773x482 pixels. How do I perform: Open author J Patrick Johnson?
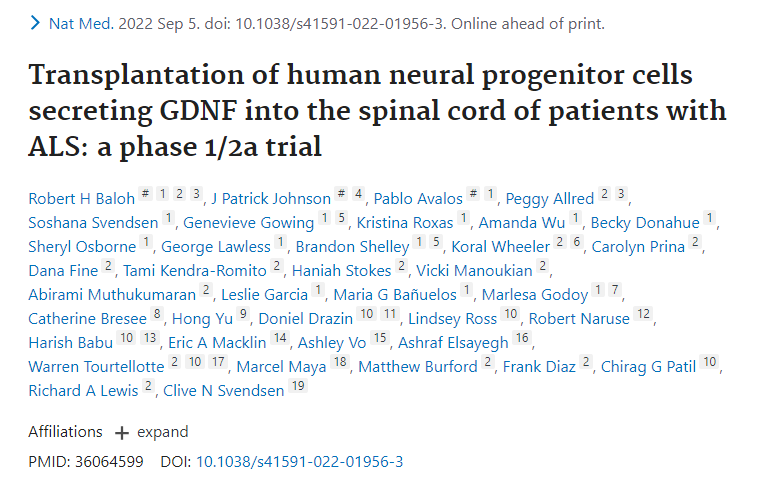coord(272,199)
